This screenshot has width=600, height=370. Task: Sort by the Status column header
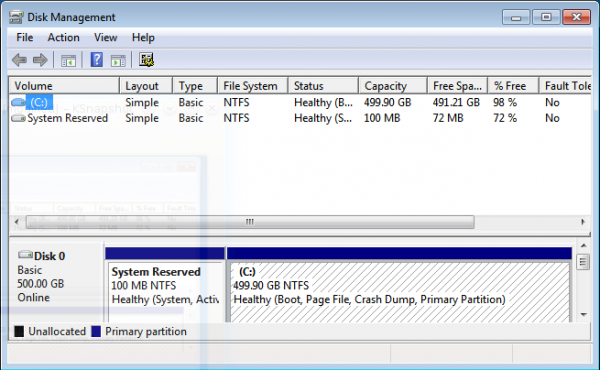(323, 86)
